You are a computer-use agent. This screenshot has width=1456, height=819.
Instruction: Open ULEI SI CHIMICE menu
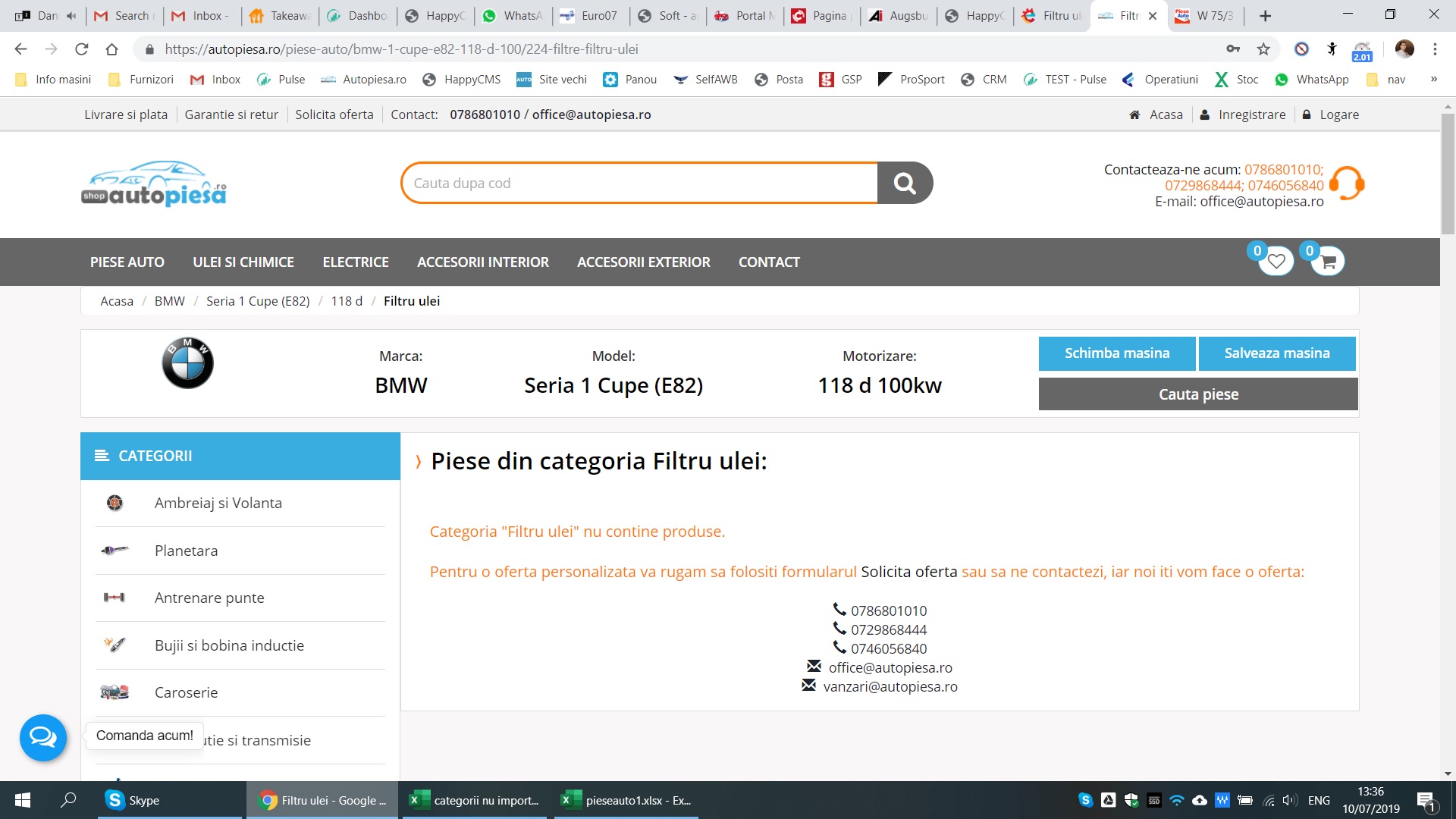[x=243, y=262]
